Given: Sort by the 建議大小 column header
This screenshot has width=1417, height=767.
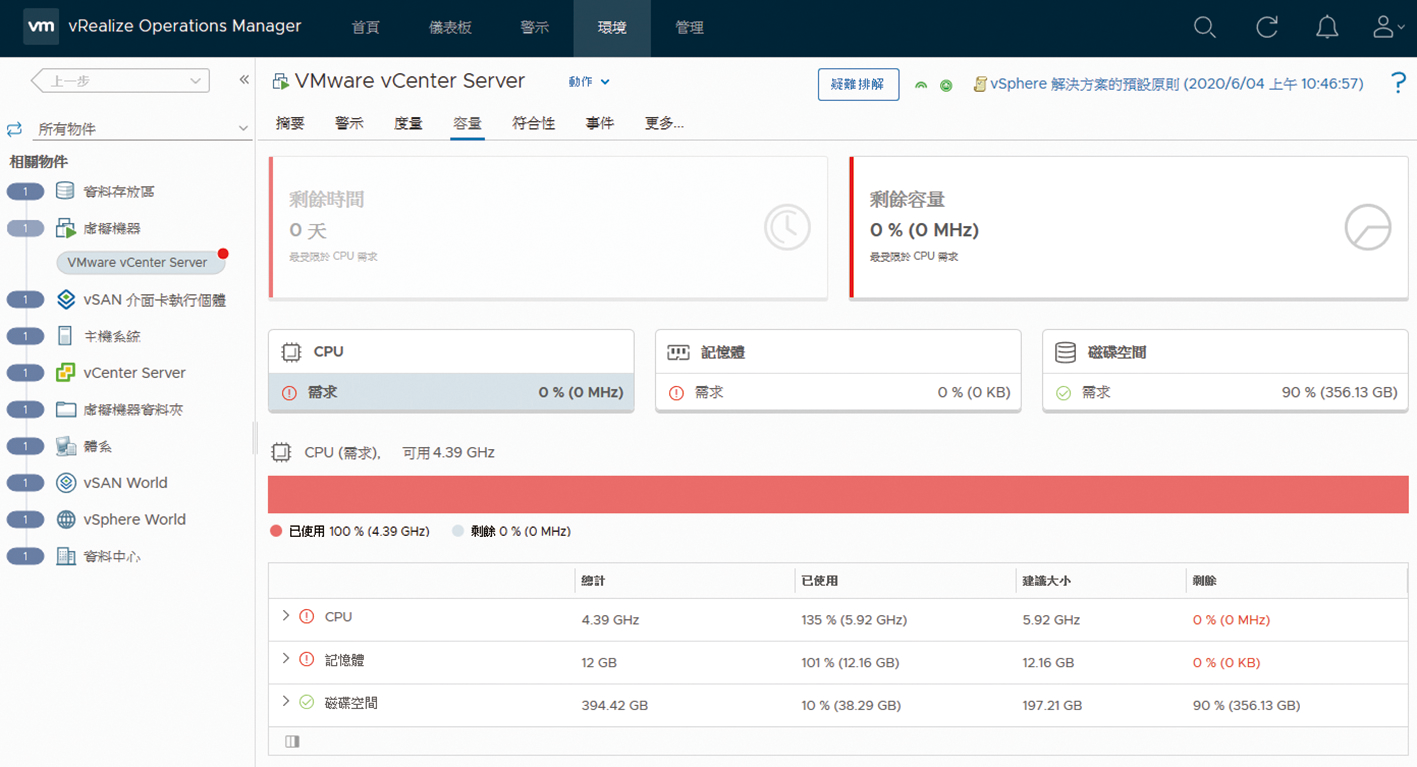Looking at the screenshot, I should 1046,580.
